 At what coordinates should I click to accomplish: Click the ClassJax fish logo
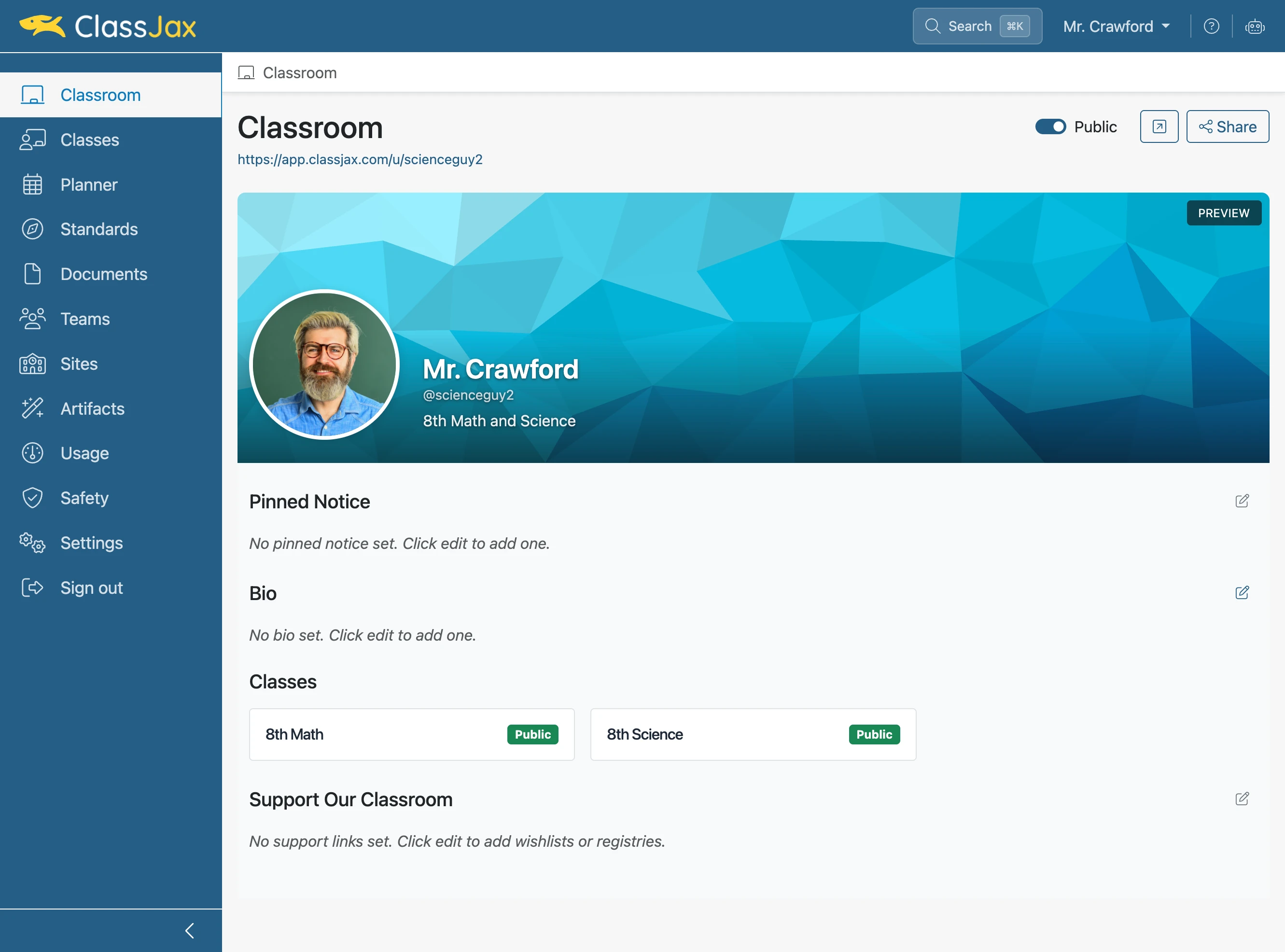(x=42, y=26)
